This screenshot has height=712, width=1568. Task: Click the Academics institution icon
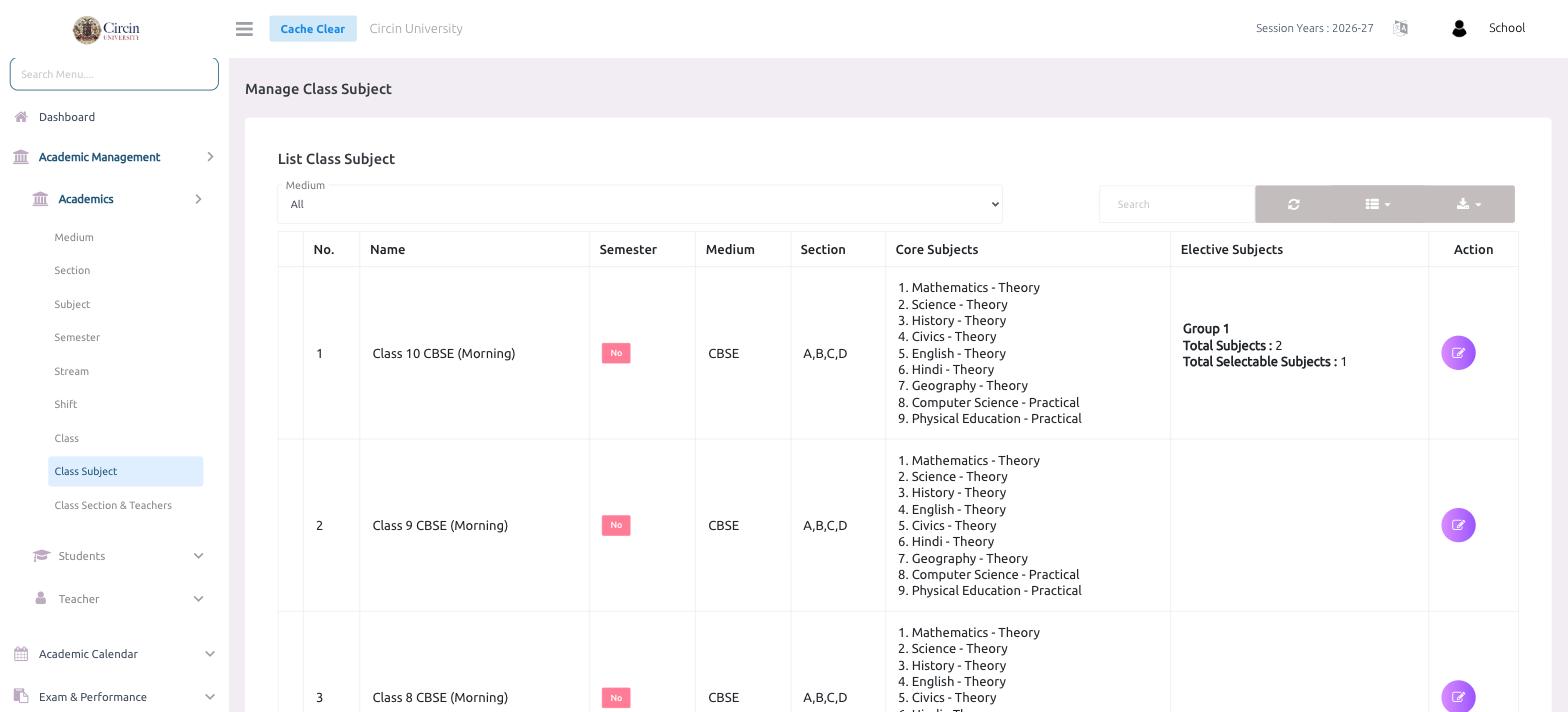[40, 199]
